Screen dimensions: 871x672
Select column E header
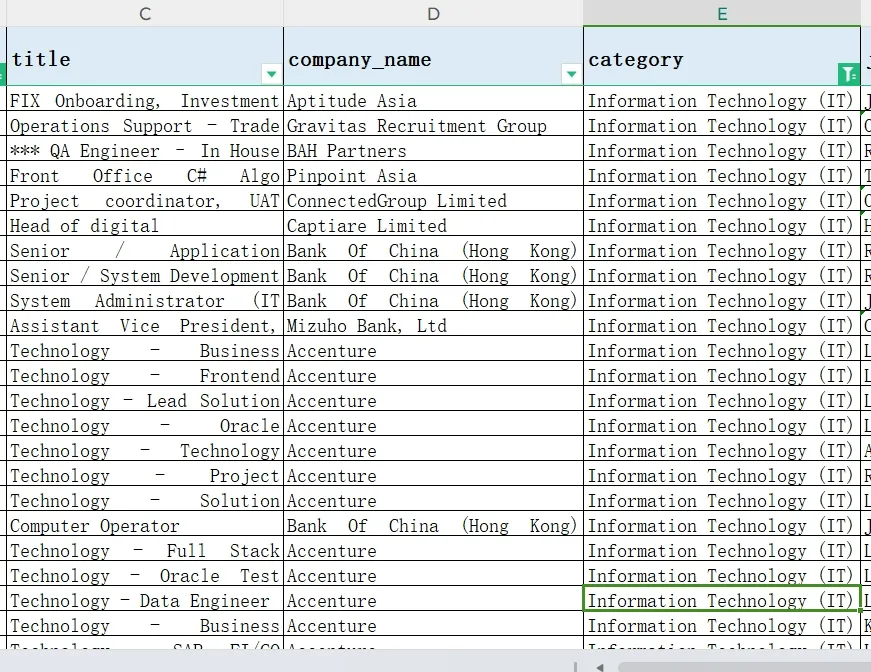pos(722,13)
